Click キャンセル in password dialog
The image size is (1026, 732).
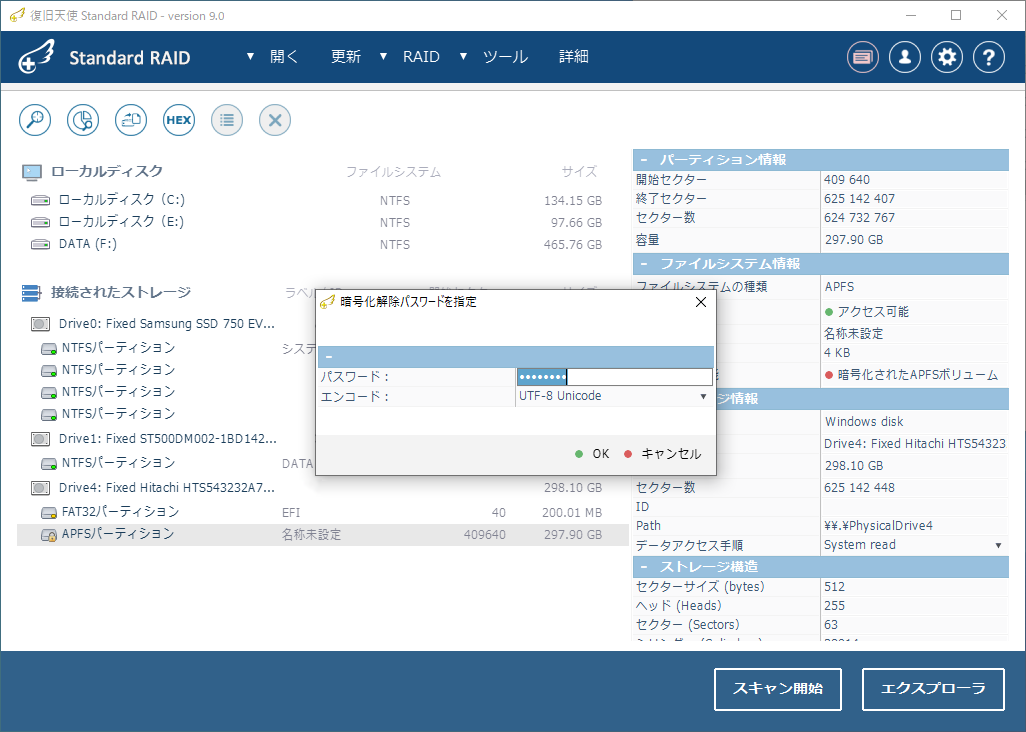663,454
